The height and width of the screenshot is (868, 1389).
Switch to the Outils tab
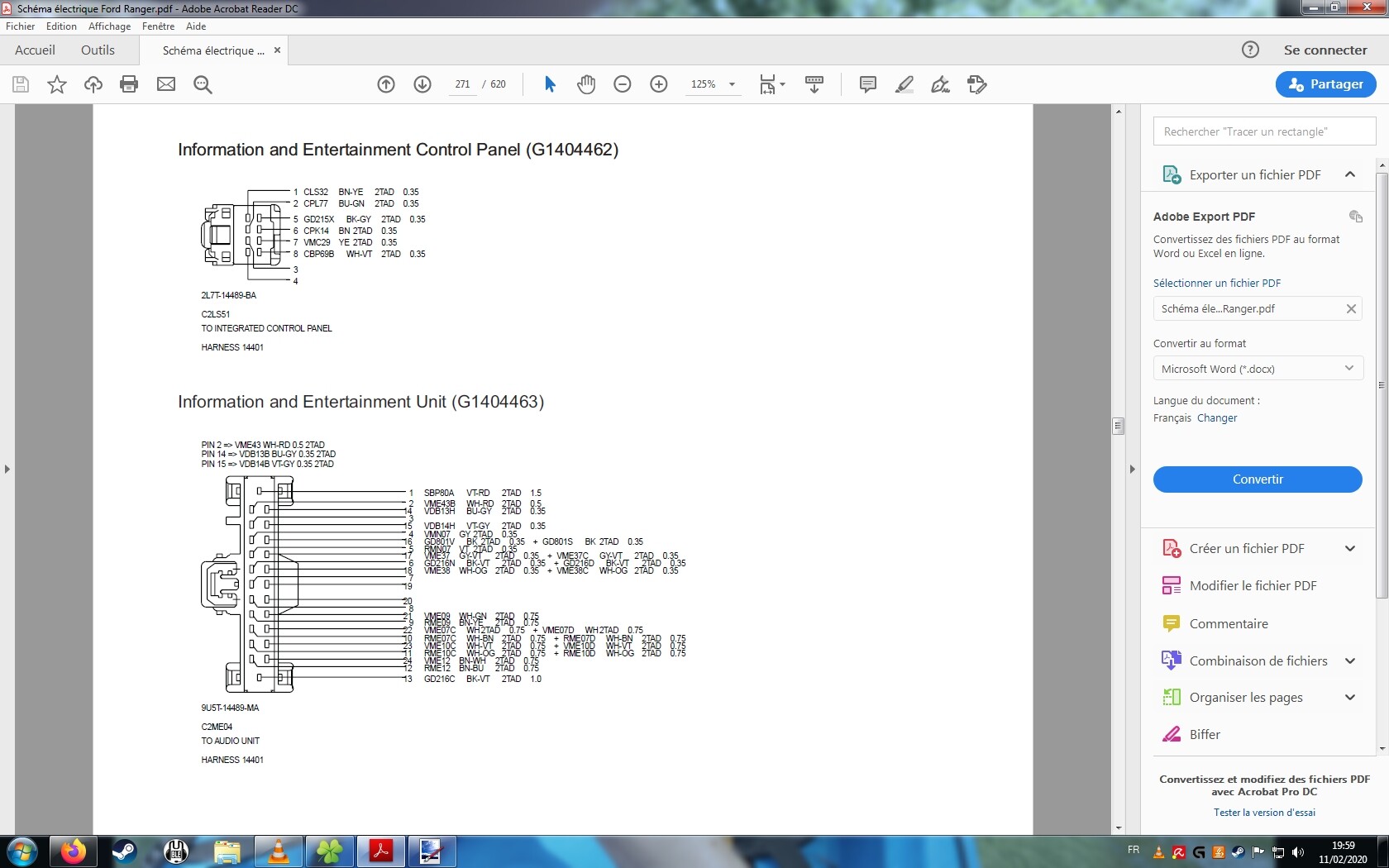pos(98,50)
